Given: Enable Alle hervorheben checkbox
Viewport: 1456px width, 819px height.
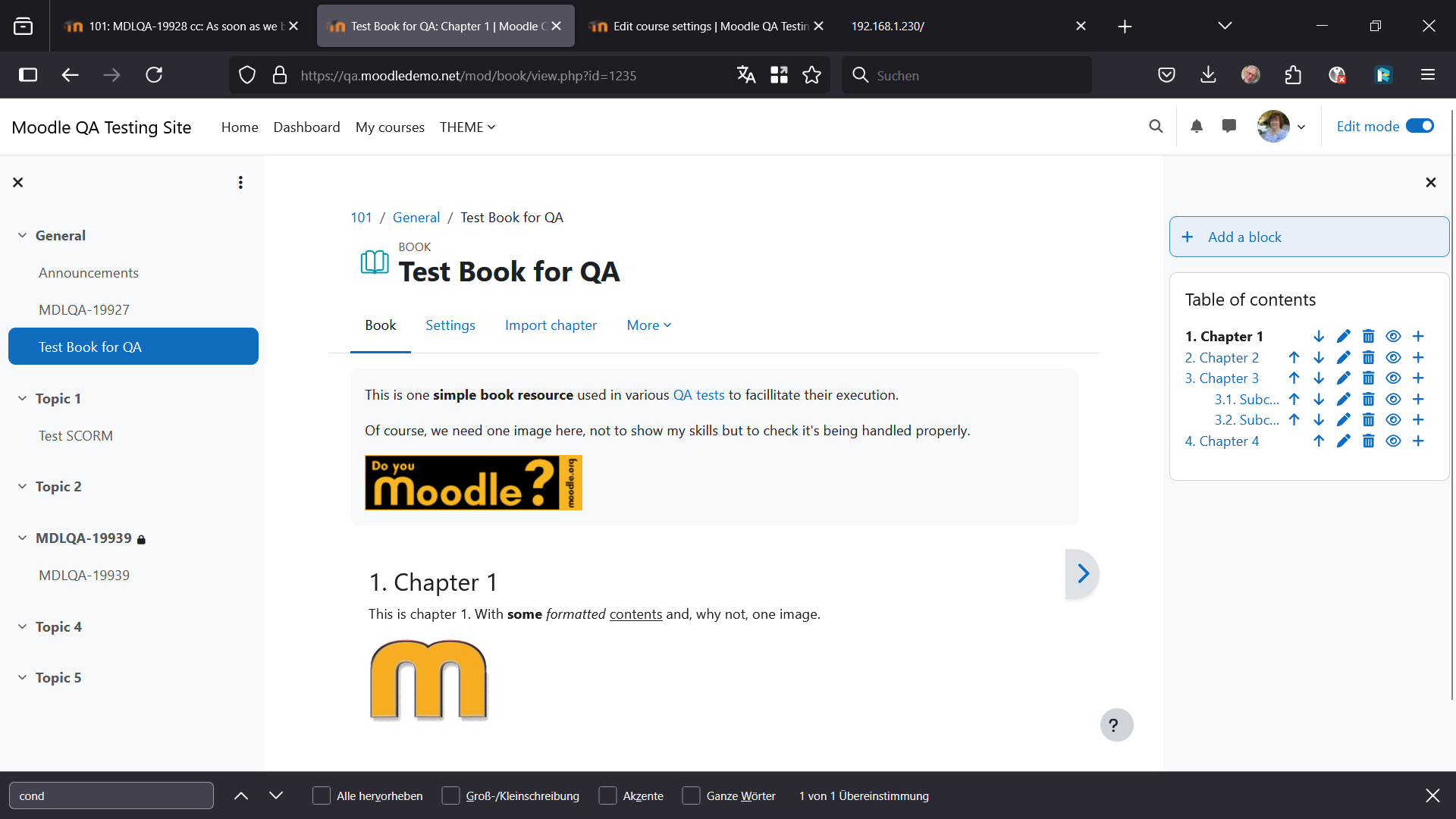Looking at the screenshot, I should tap(322, 795).
